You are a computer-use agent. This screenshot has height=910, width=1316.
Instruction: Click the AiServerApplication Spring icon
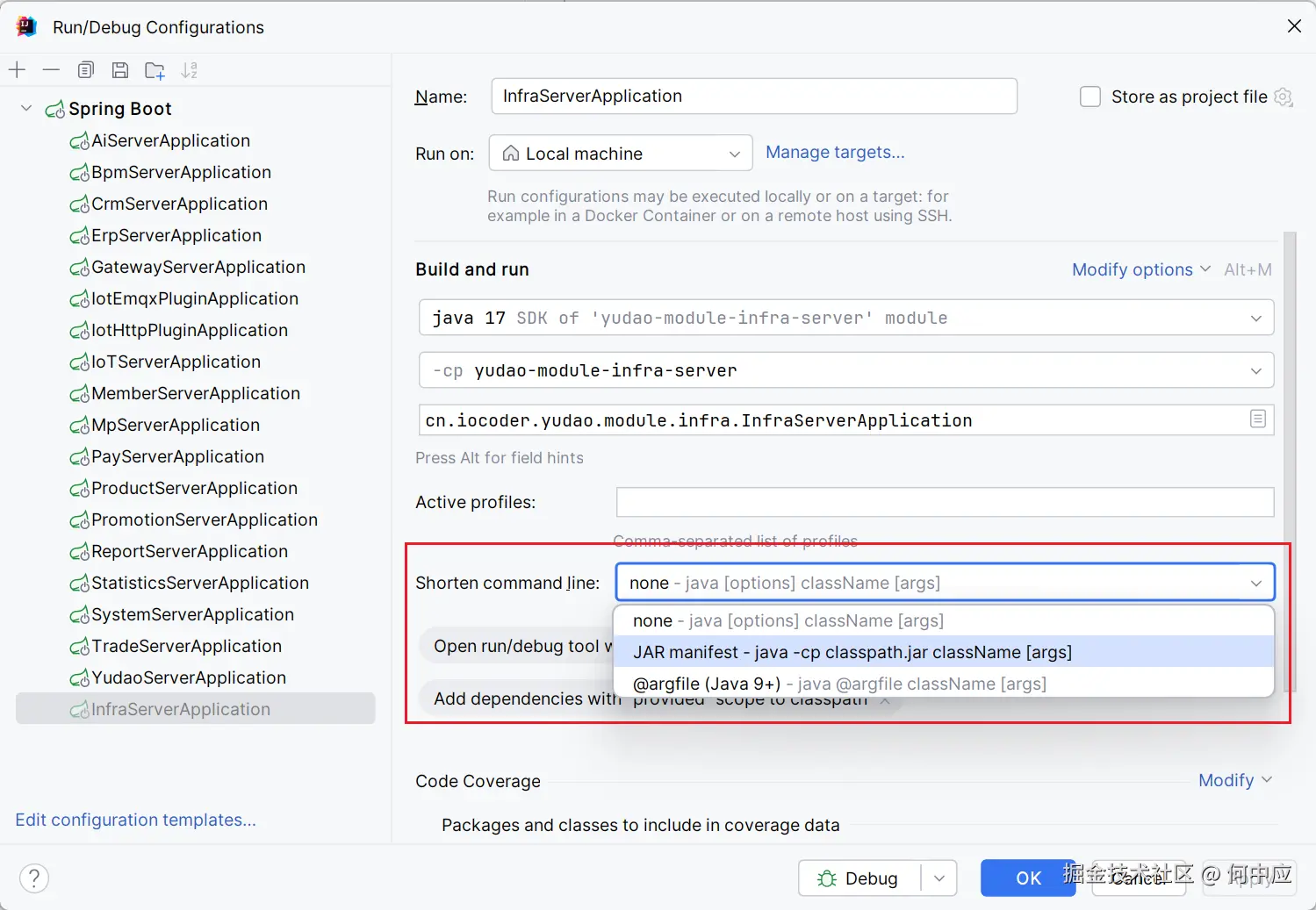pyautogui.click(x=79, y=140)
